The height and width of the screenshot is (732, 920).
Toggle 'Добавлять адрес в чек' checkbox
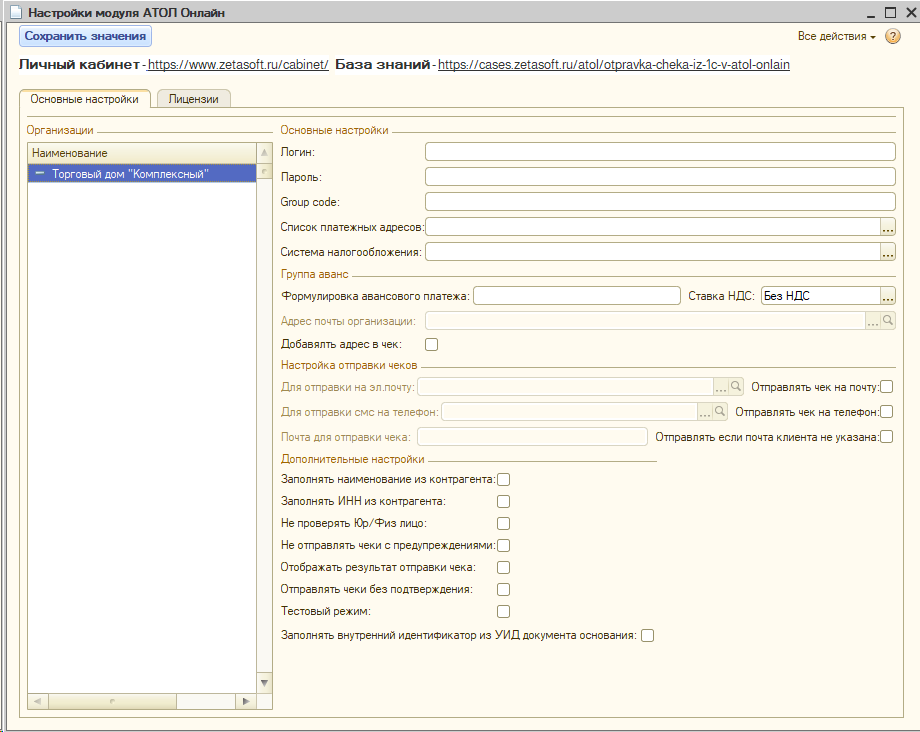point(431,344)
